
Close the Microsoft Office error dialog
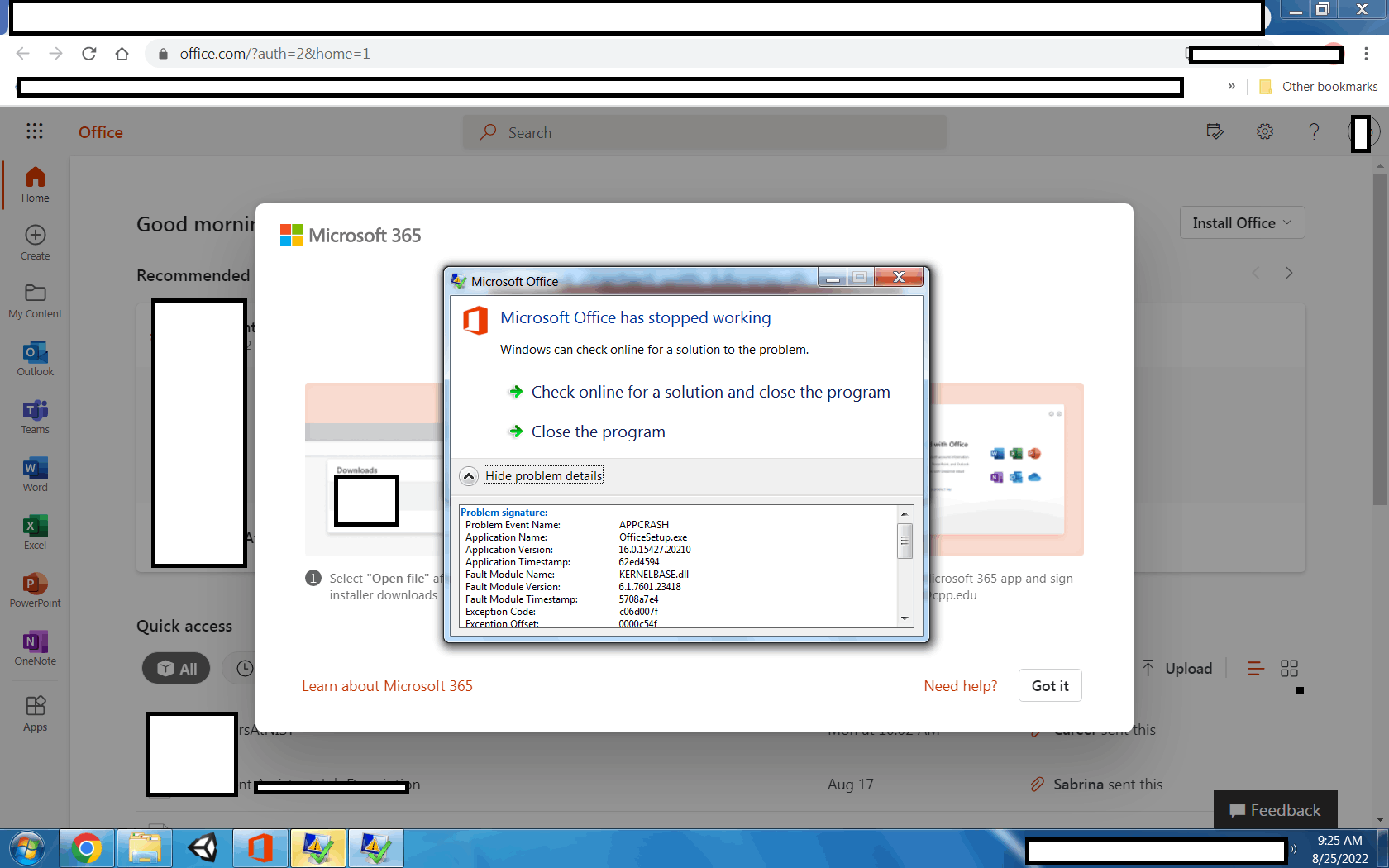(899, 277)
